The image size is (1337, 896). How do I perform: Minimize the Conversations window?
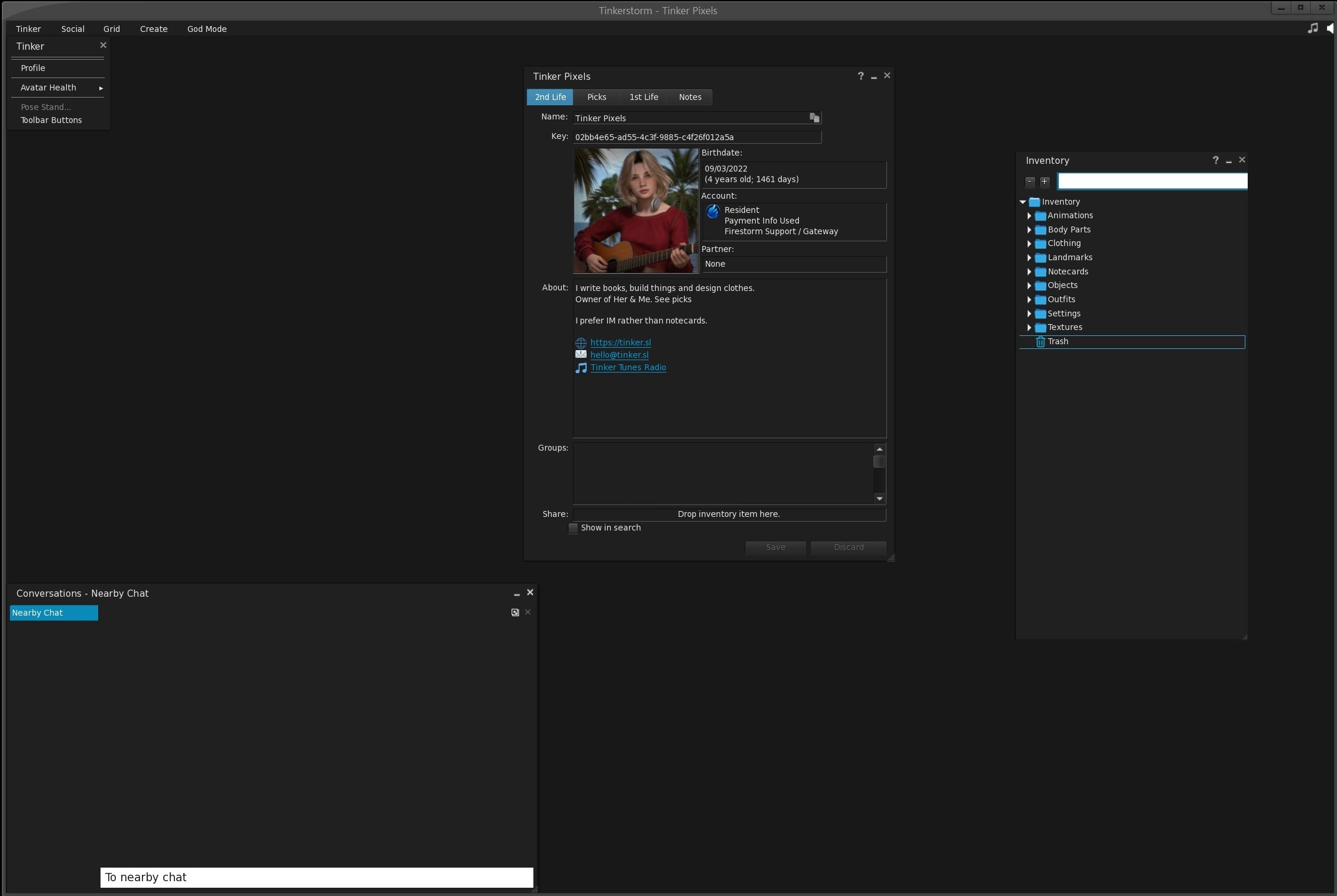(517, 593)
